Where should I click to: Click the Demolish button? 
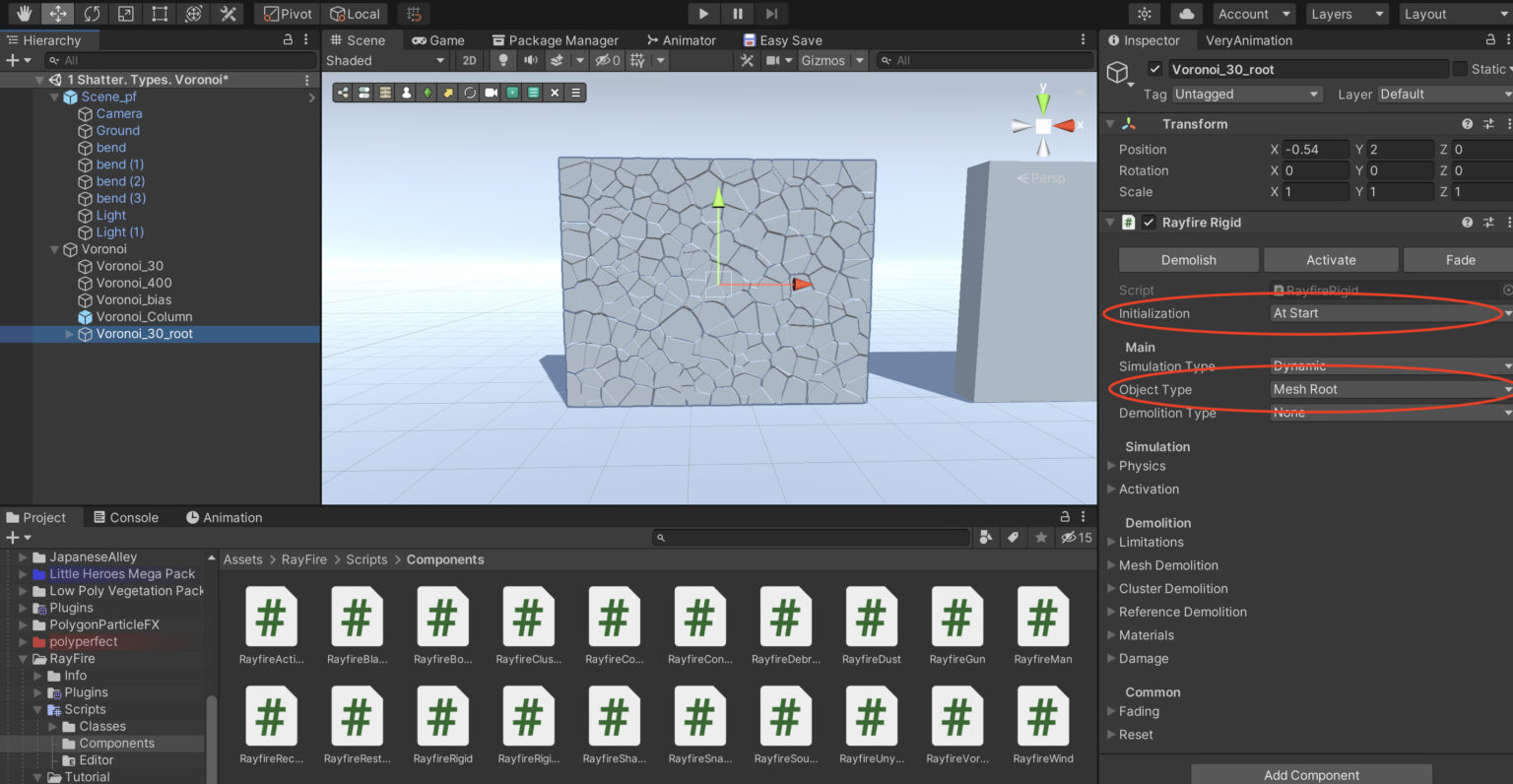[x=1188, y=260]
